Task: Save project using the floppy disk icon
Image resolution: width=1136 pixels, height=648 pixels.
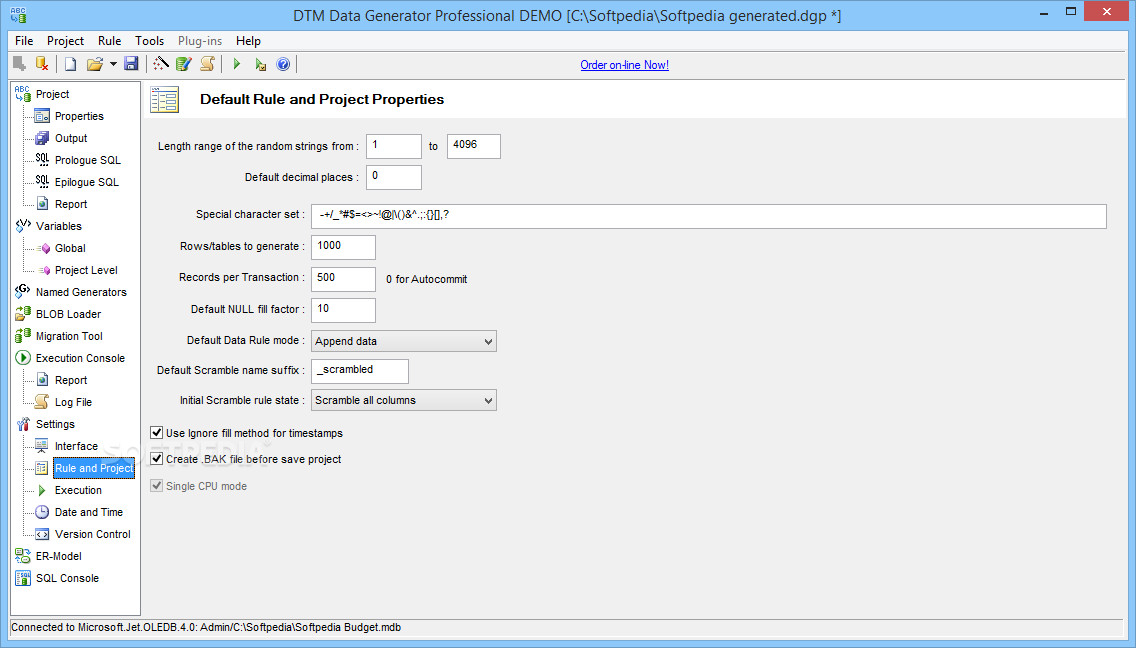Action: click(x=131, y=64)
